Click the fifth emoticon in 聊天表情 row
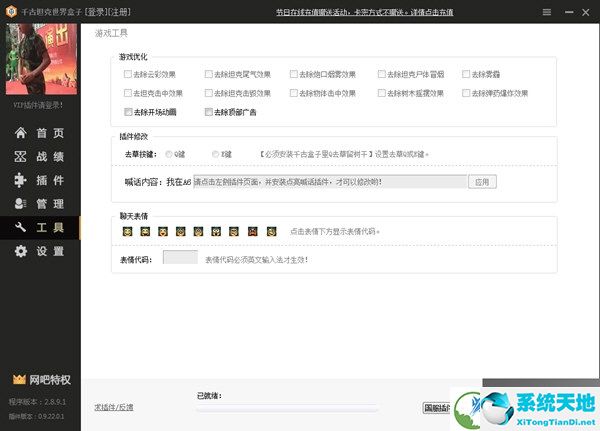 (x=198, y=231)
